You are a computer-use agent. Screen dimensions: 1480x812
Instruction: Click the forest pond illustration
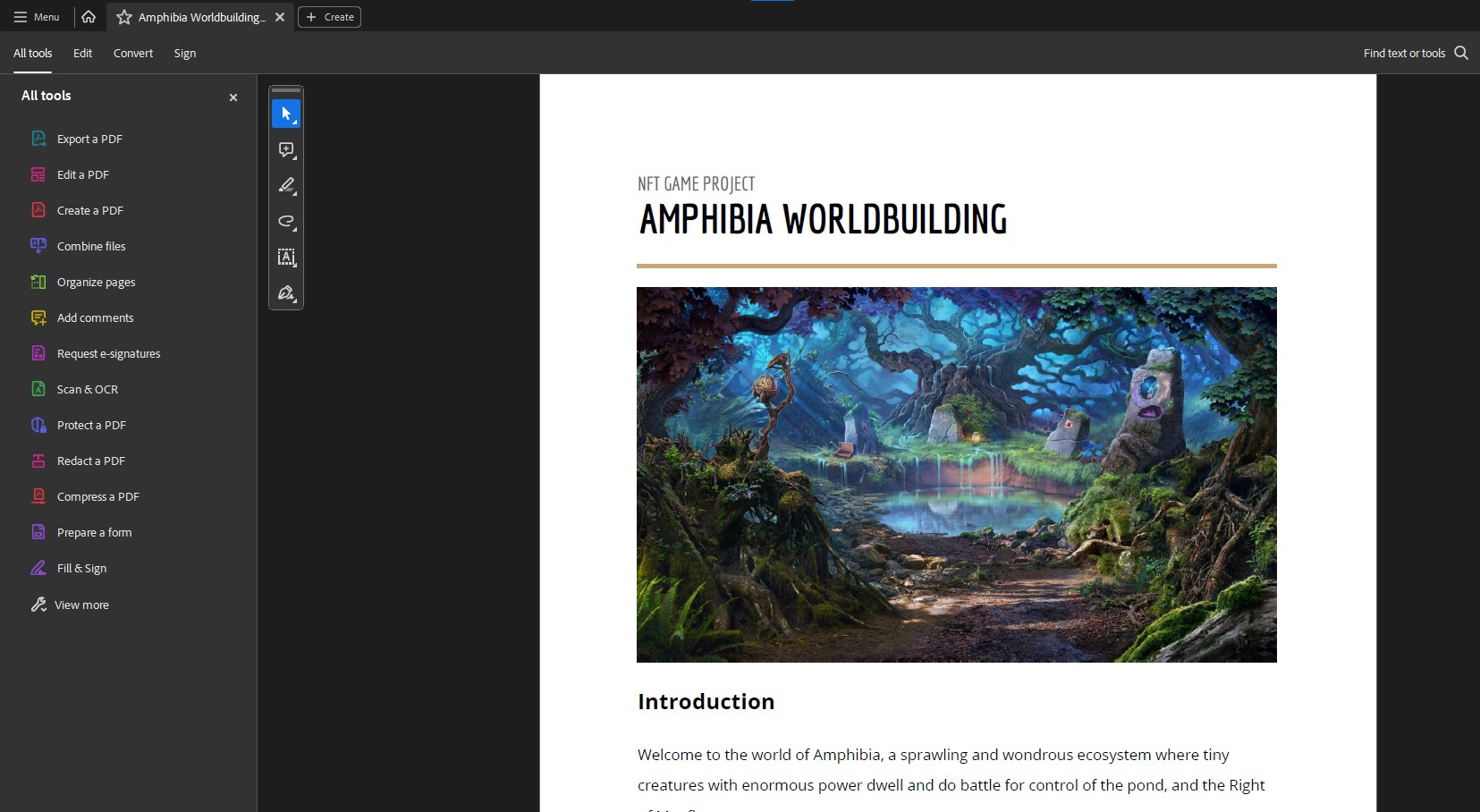pyautogui.click(x=957, y=475)
